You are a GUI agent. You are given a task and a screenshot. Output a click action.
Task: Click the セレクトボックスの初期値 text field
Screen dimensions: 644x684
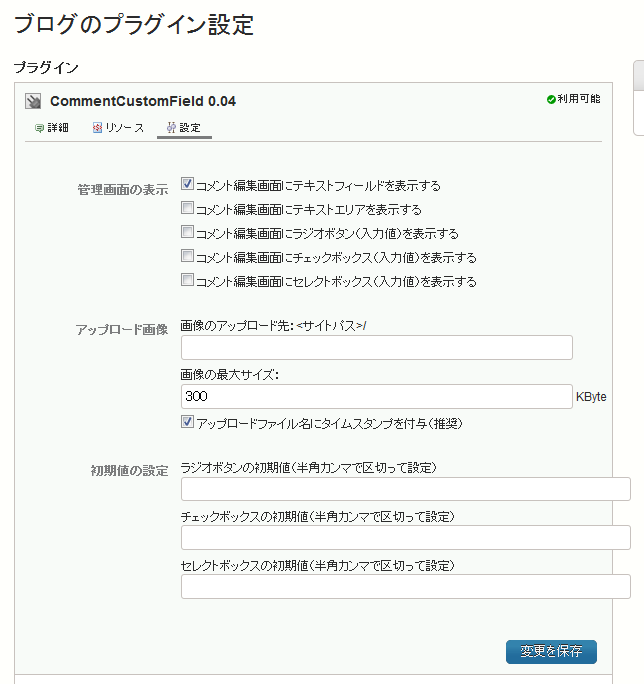tap(406, 586)
